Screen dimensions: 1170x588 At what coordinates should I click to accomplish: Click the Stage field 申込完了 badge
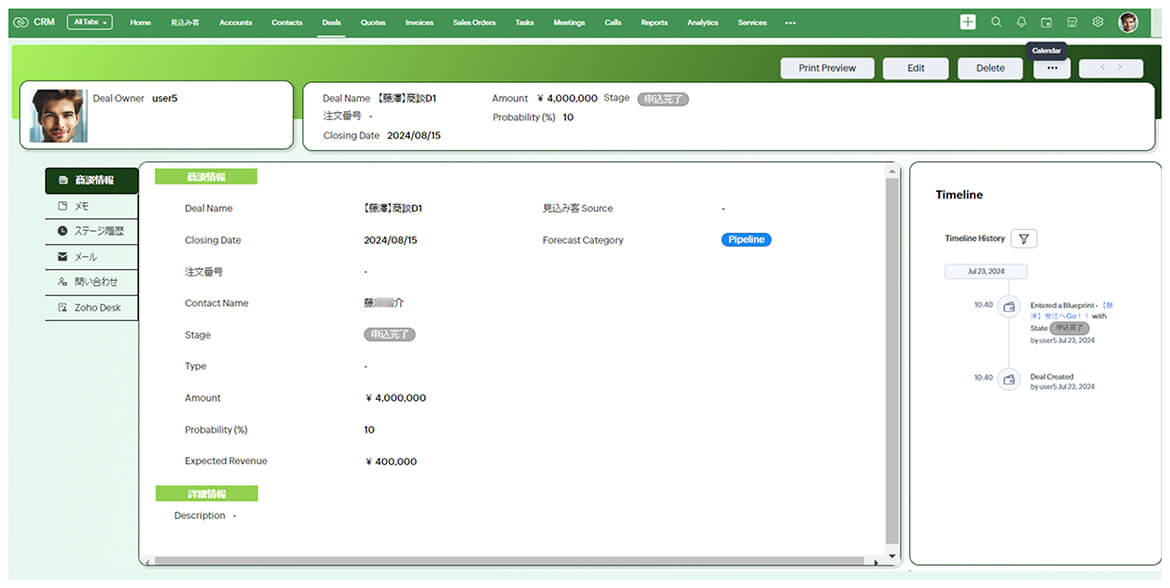pyautogui.click(x=390, y=334)
